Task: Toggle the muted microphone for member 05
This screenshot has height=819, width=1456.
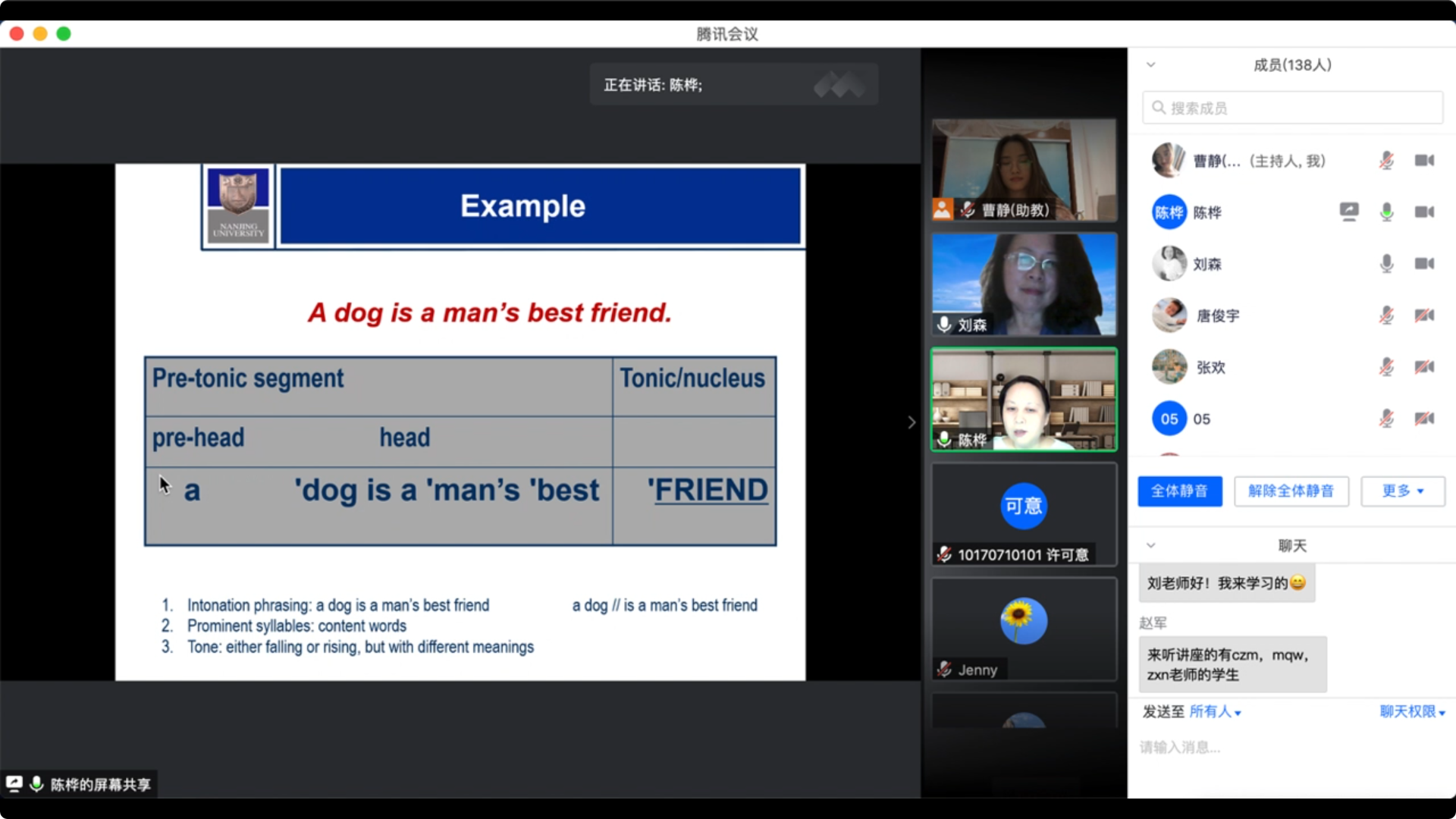Action: pos(1386,419)
